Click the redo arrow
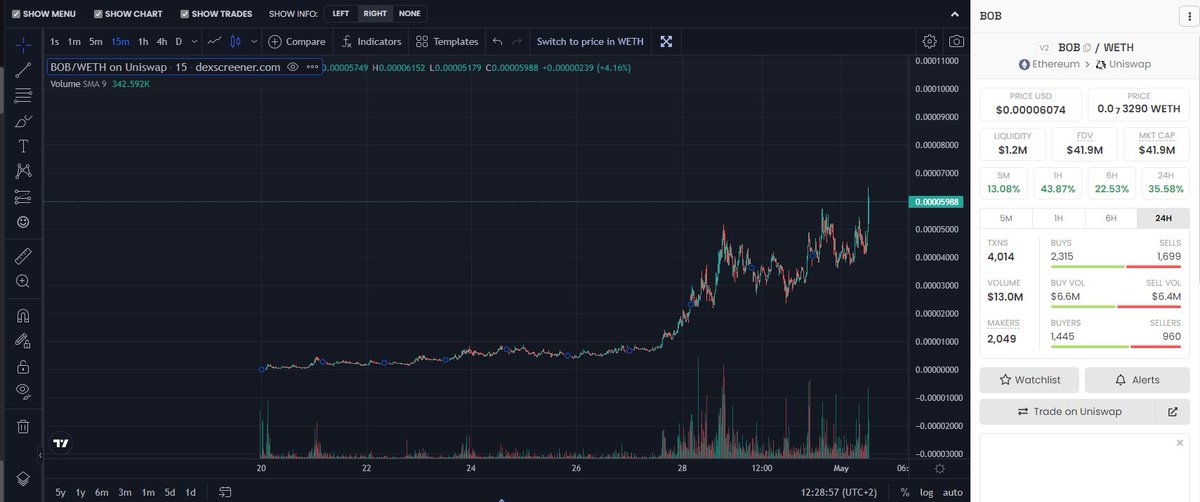This screenshot has width=1200, height=502. [x=517, y=42]
